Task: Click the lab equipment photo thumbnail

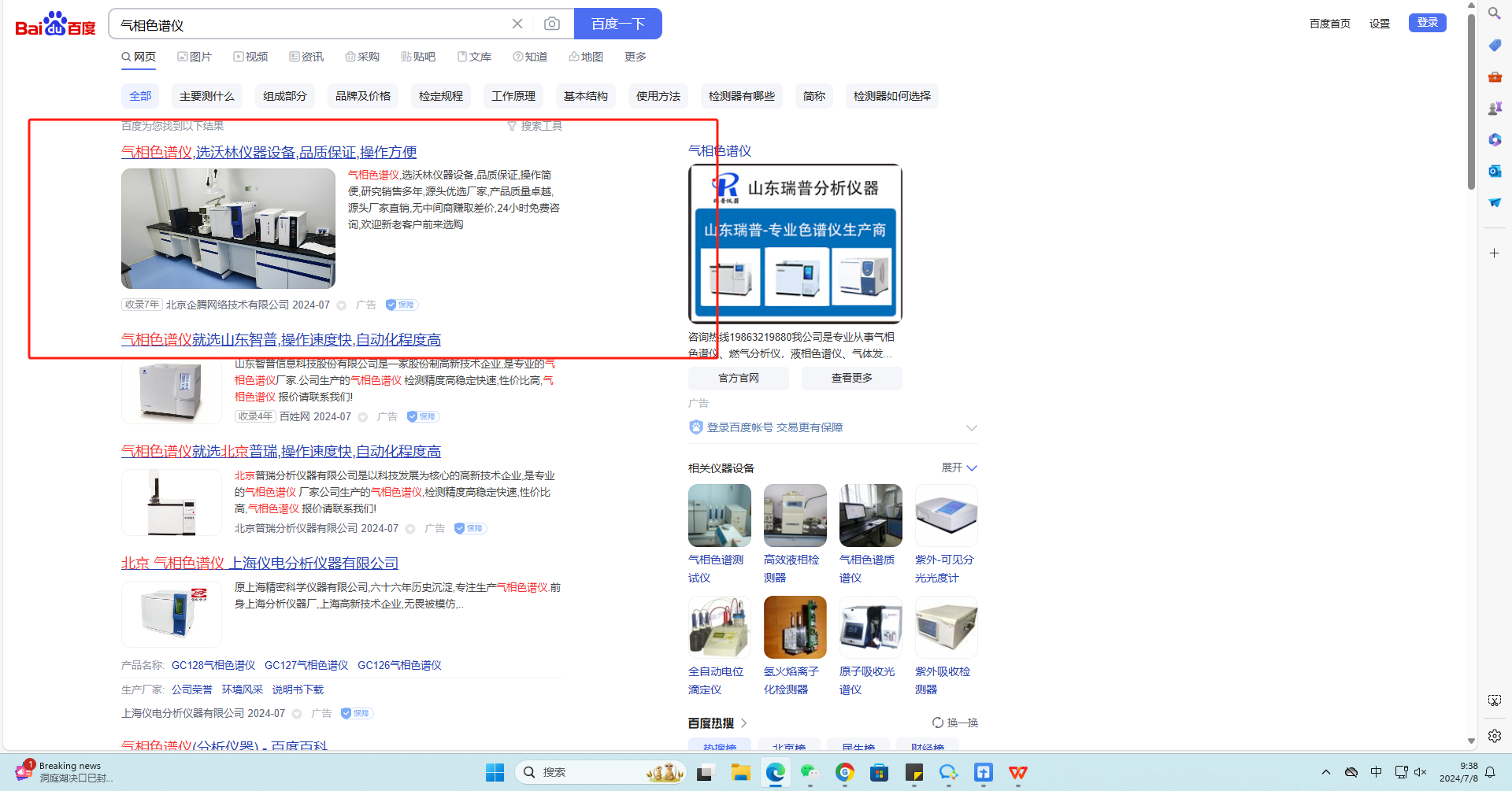Action: [x=228, y=228]
